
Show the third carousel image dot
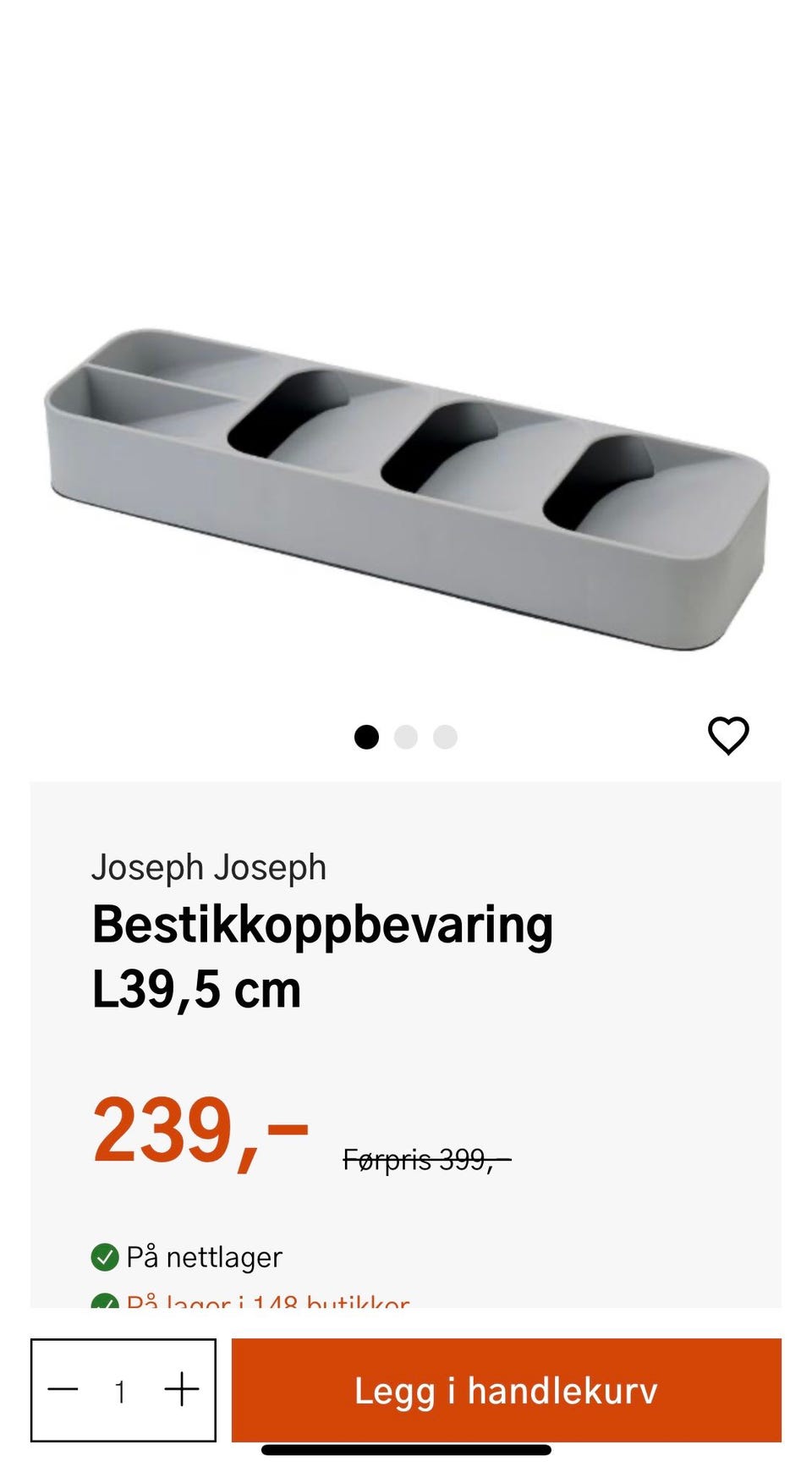pos(445,737)
